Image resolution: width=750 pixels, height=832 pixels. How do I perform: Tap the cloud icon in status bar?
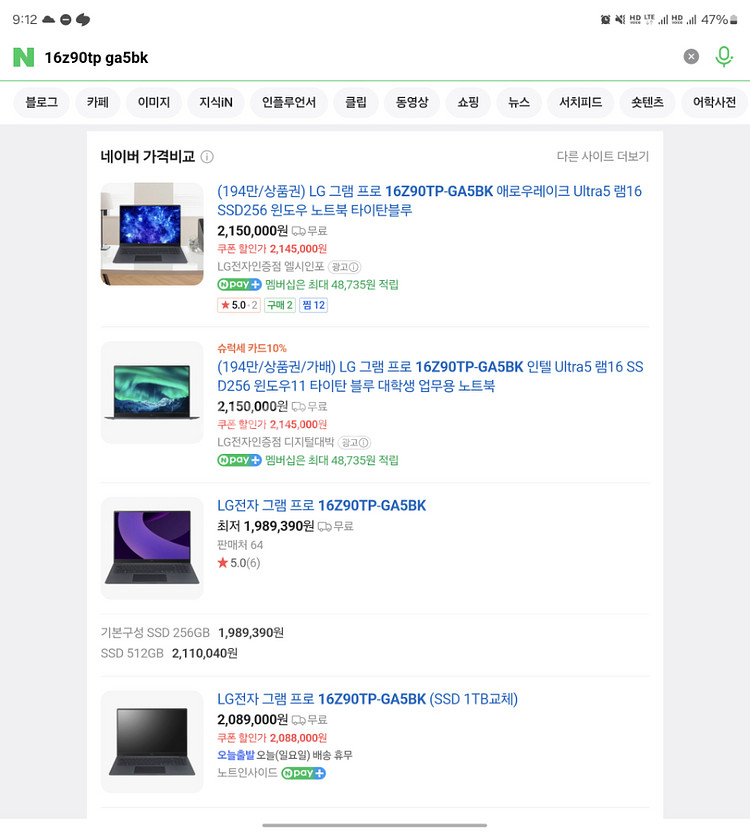[x=48, y=20]
